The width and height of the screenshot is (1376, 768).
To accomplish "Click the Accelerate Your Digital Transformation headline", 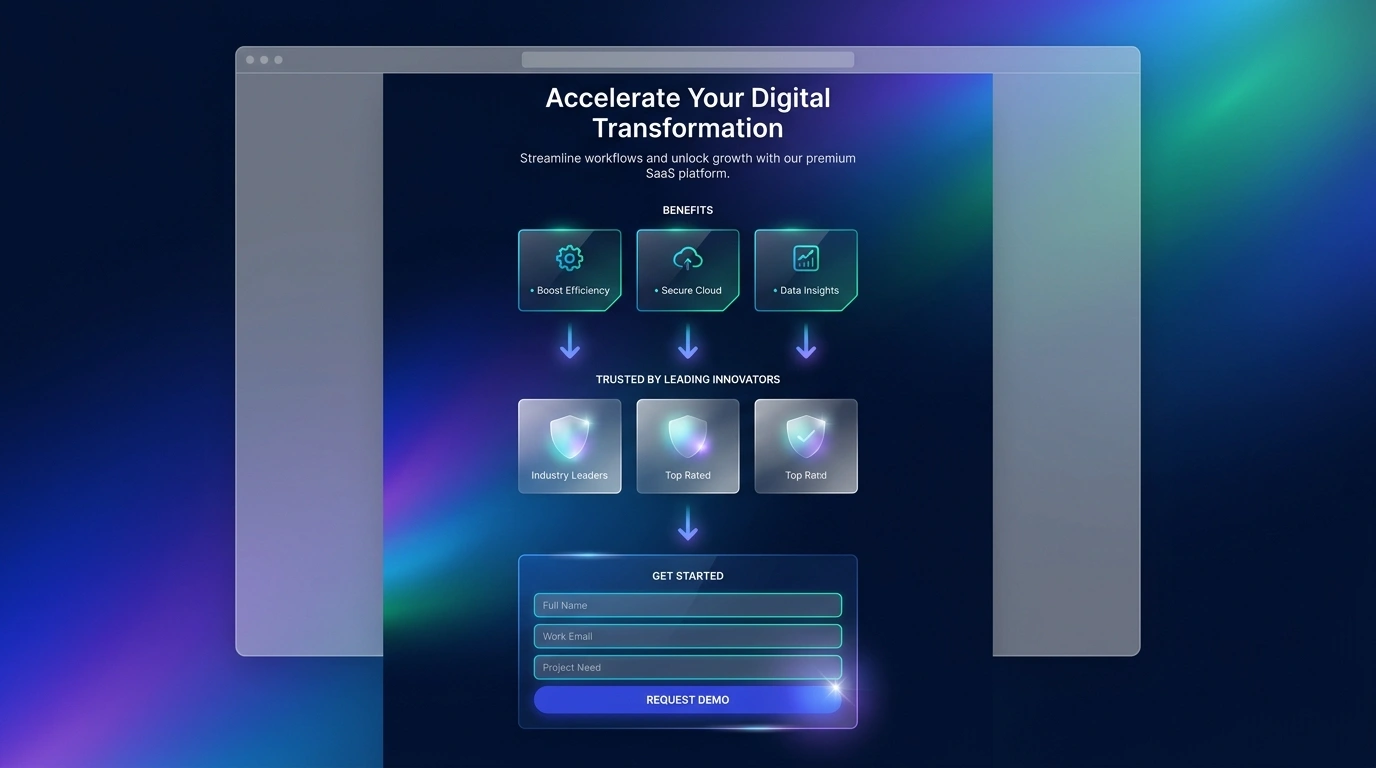I will [x=688, y=113].
